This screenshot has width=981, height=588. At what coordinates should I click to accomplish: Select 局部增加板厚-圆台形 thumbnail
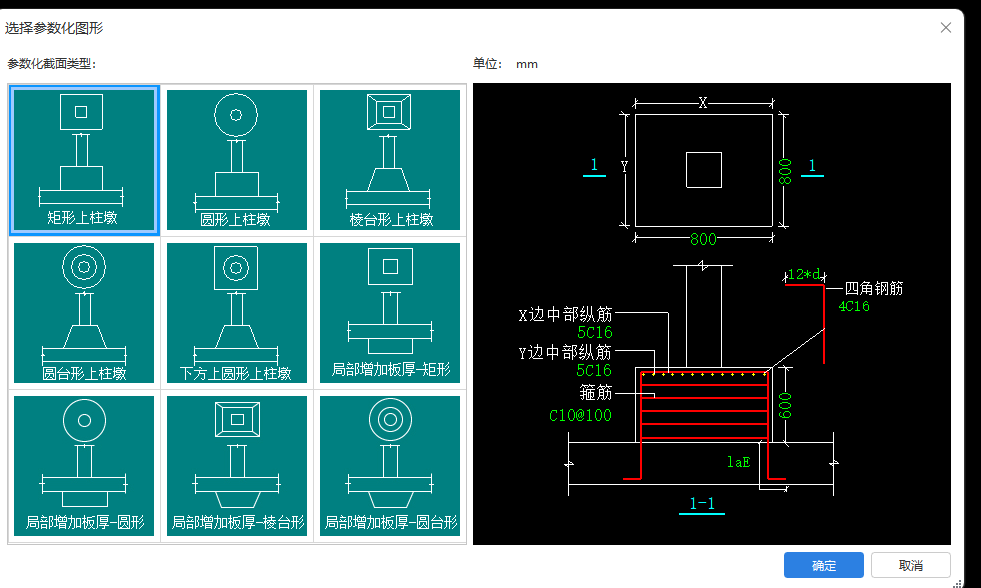pos(390,466)
